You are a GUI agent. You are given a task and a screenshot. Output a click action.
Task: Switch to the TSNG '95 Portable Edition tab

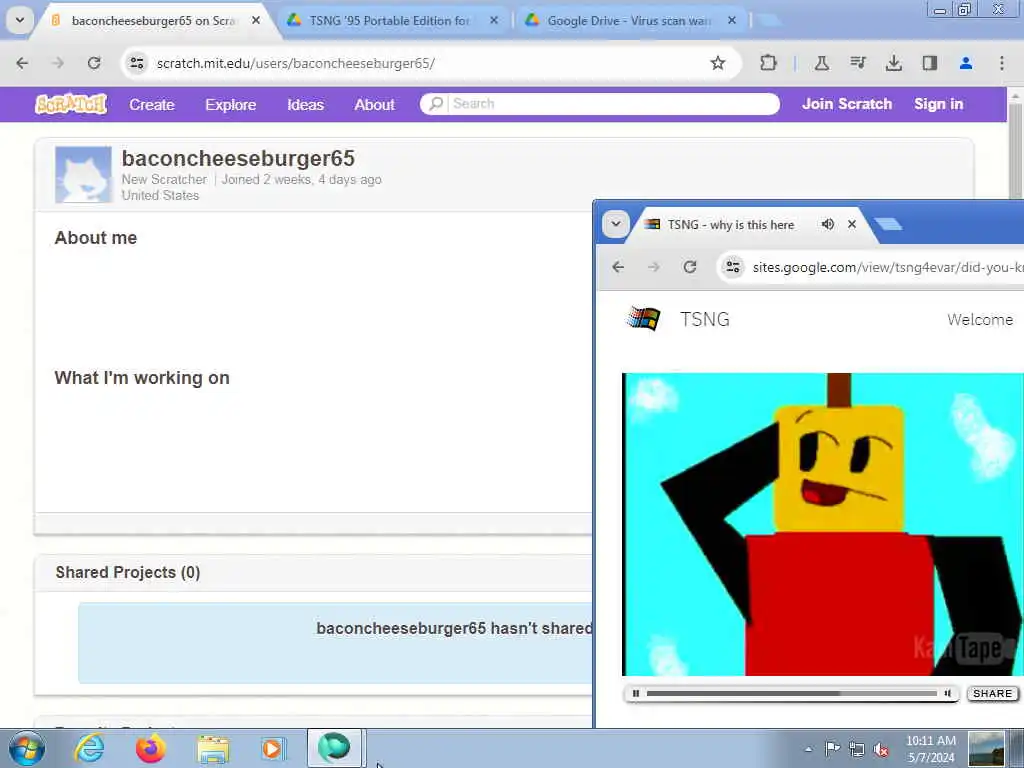[x=391, y=21]
